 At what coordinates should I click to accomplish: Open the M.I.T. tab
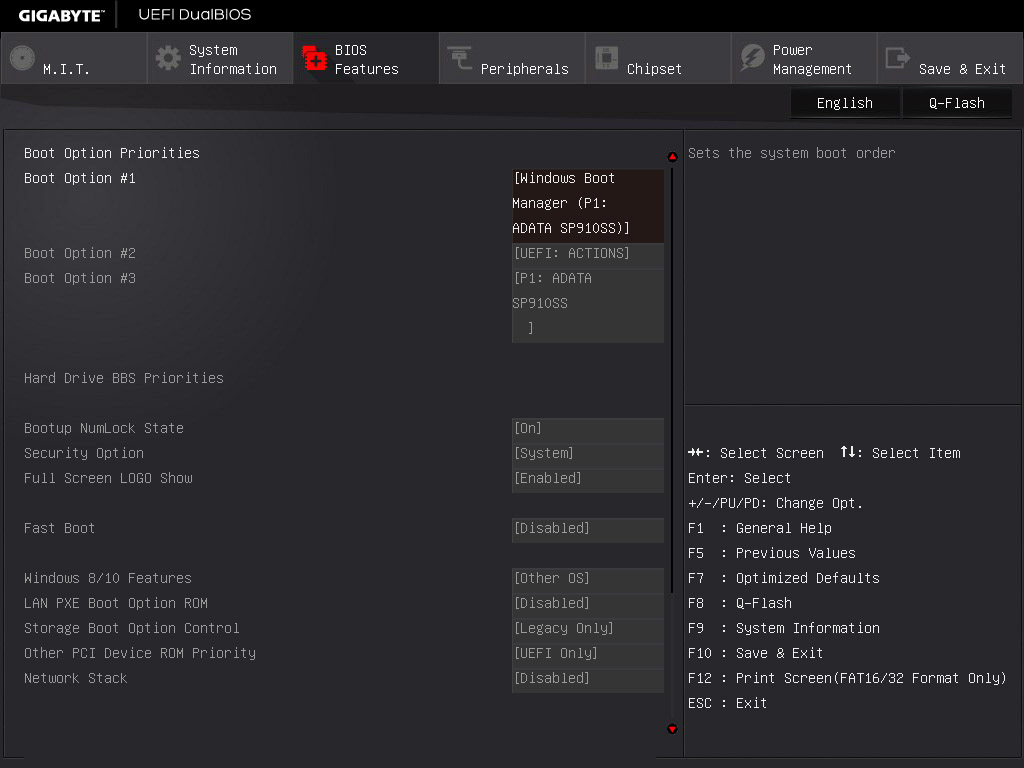(x=74, y=59)
